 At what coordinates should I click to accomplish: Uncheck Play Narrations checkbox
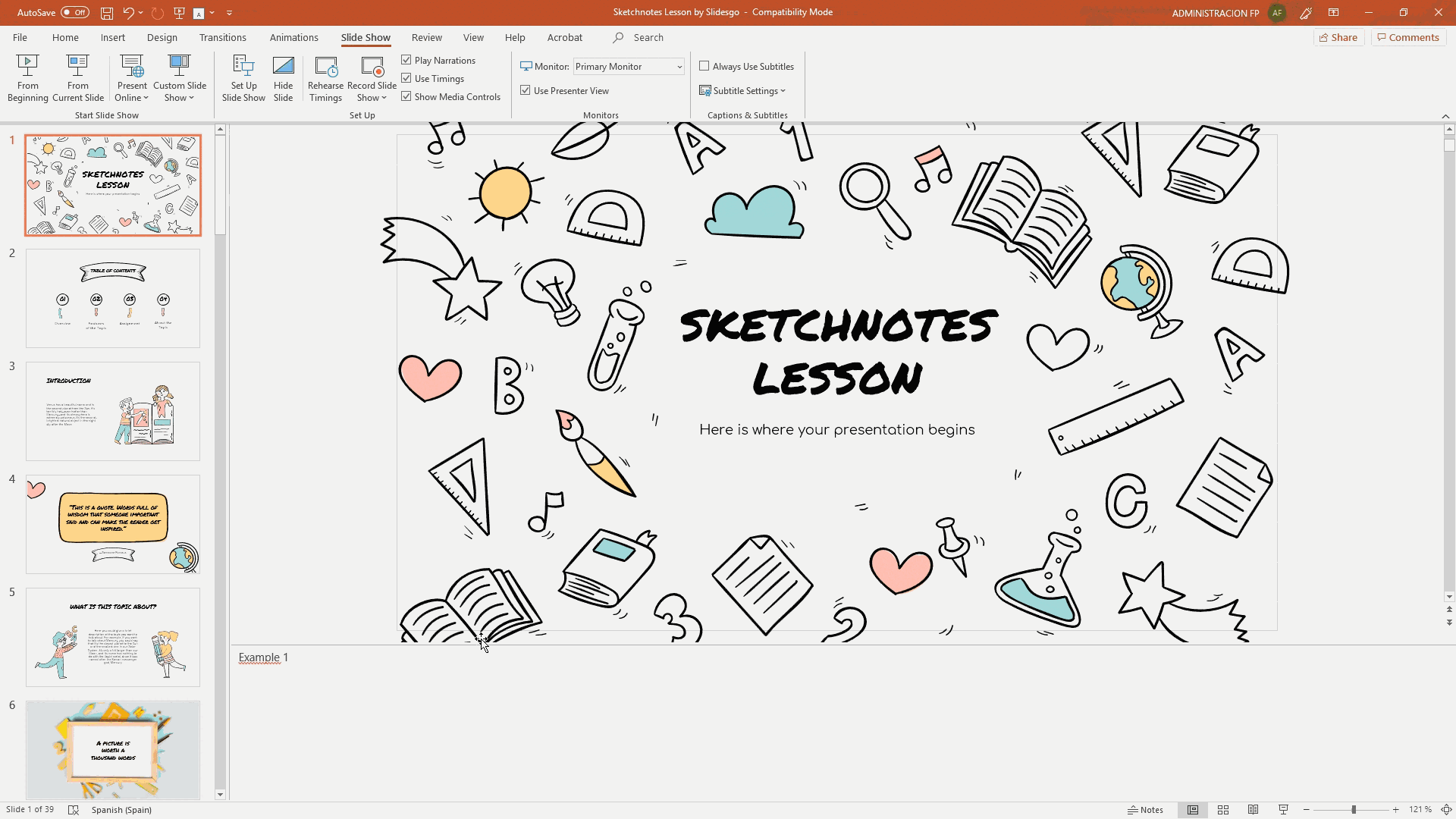(x=406, y=60)
